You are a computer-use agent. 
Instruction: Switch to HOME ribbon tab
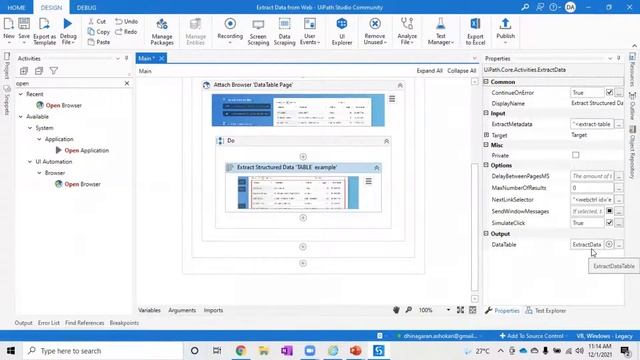click(16, 7)
